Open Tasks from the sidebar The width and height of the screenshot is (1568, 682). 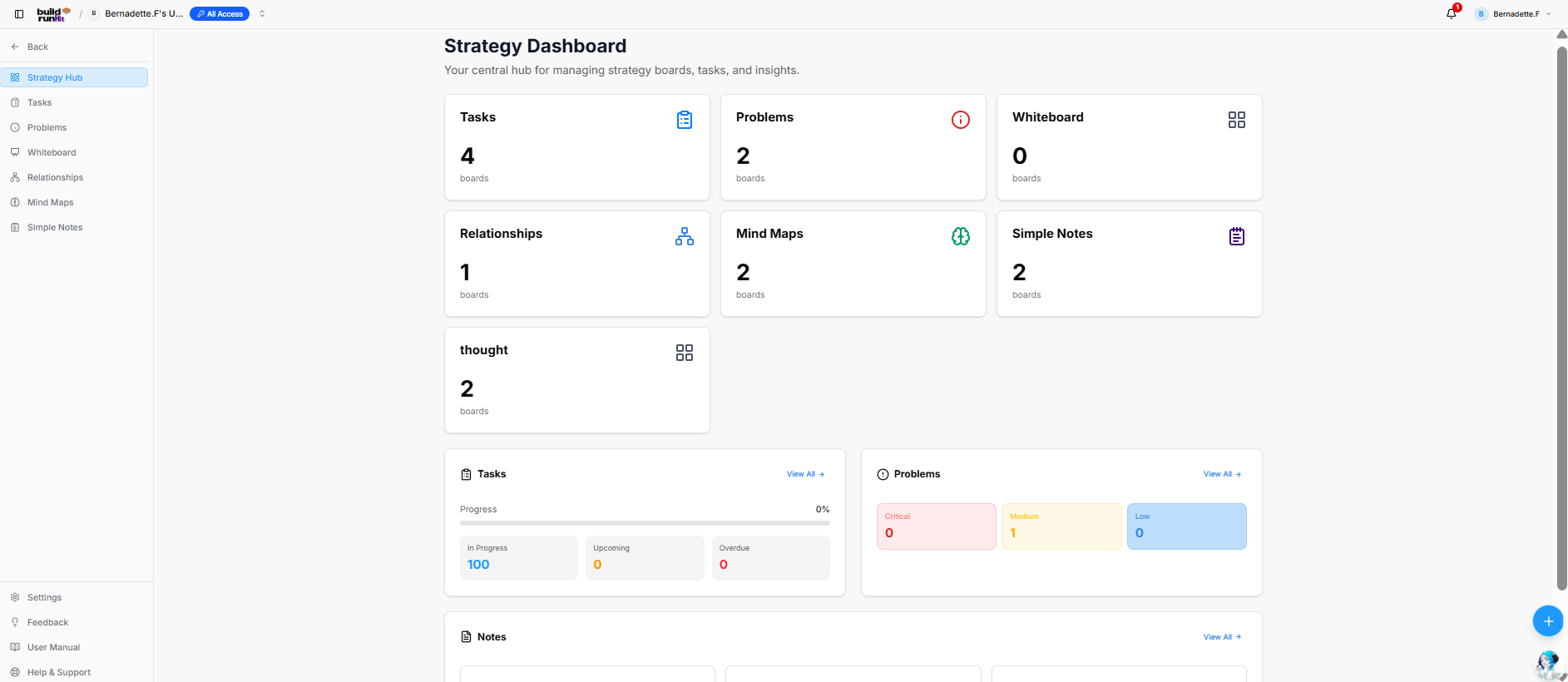(x=74, y=102)
